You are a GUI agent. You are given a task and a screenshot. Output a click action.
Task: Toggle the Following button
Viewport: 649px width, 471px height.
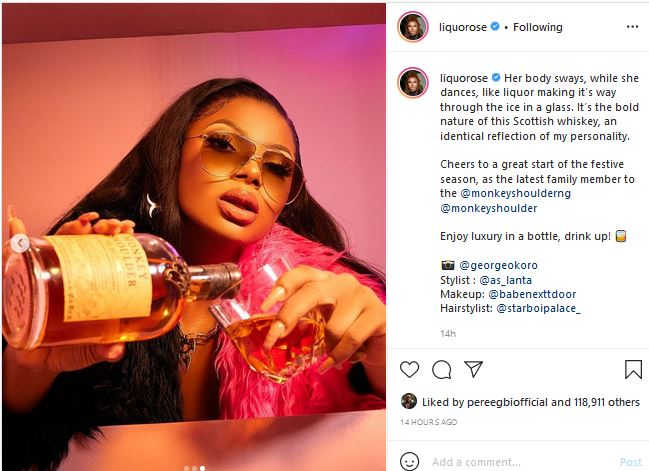(537, 27)
